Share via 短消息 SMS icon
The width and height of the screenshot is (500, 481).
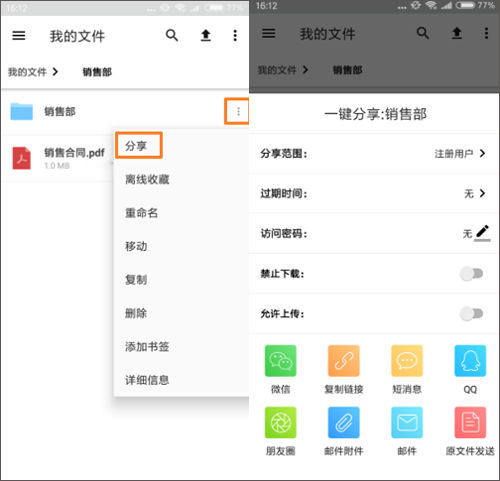click(x=407, y=361)
